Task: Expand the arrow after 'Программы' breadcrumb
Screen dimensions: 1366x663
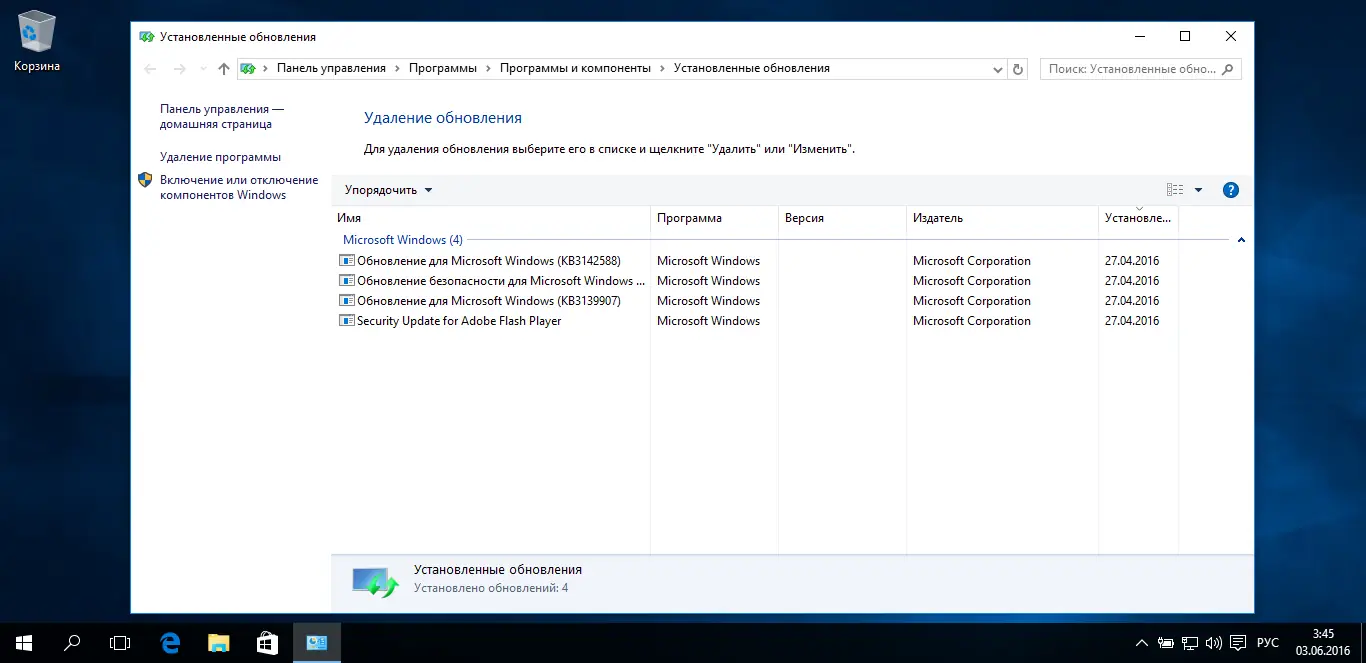Action: (x=488, y=68)
